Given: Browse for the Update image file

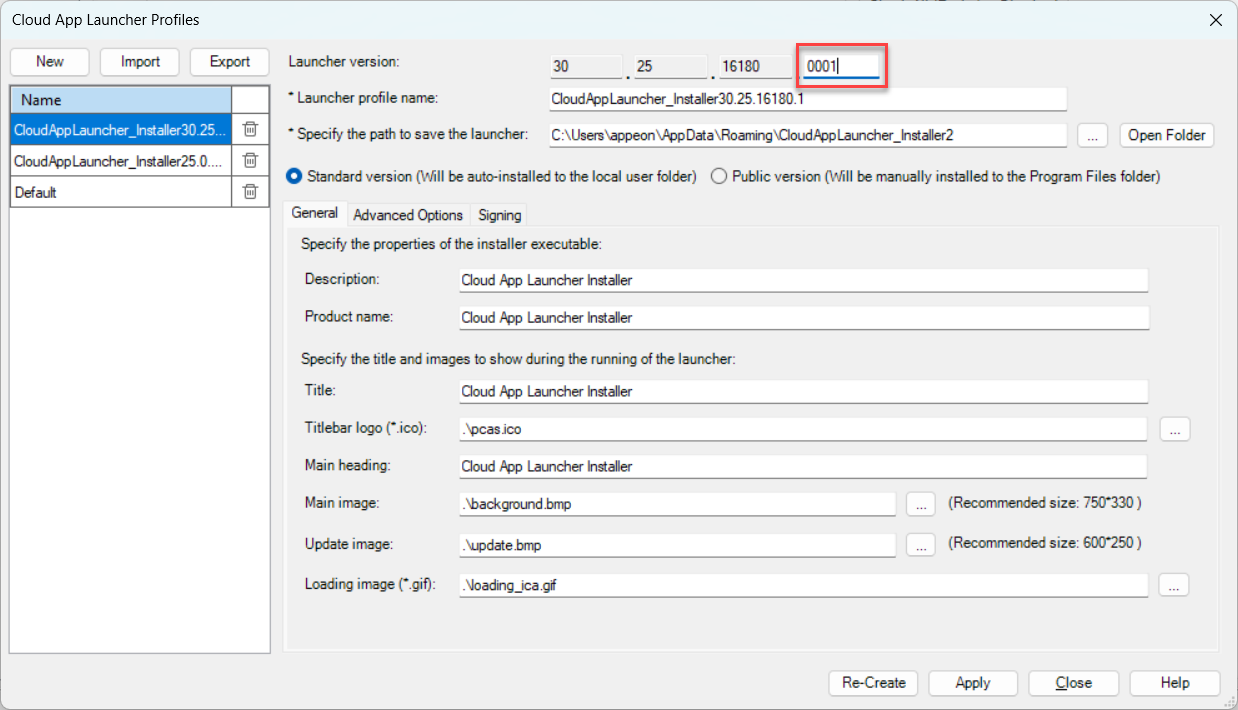Looking at the screenshot, I should (920, 545).
